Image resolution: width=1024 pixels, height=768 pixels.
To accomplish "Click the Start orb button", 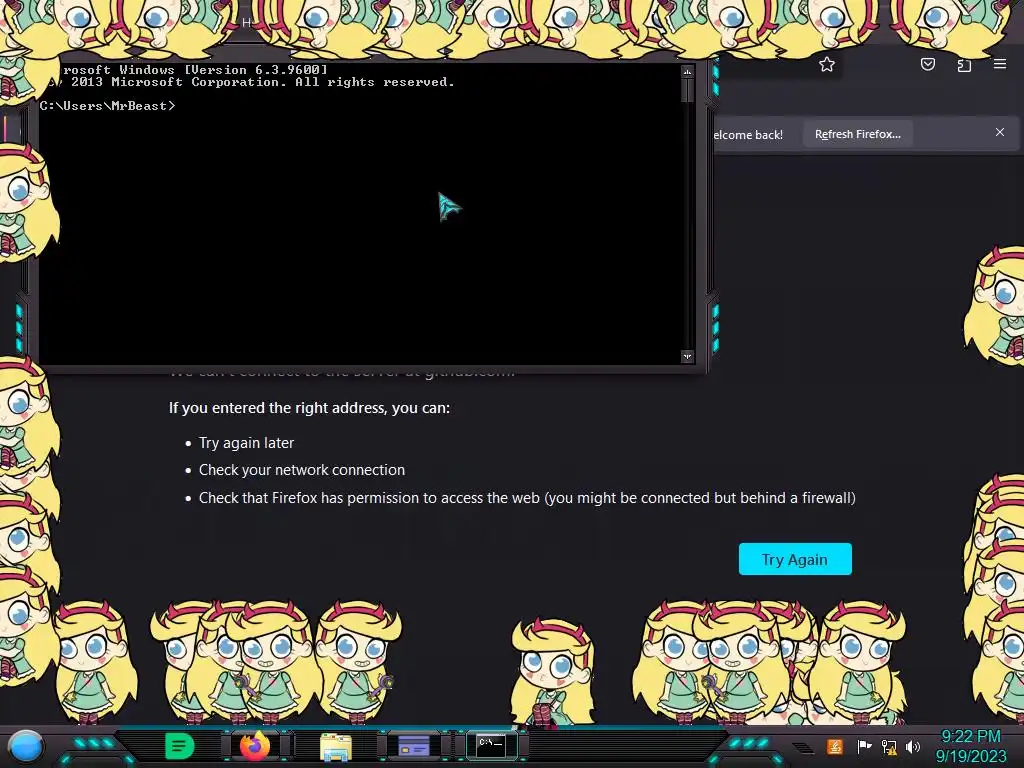I will click(x=25, y=746).
